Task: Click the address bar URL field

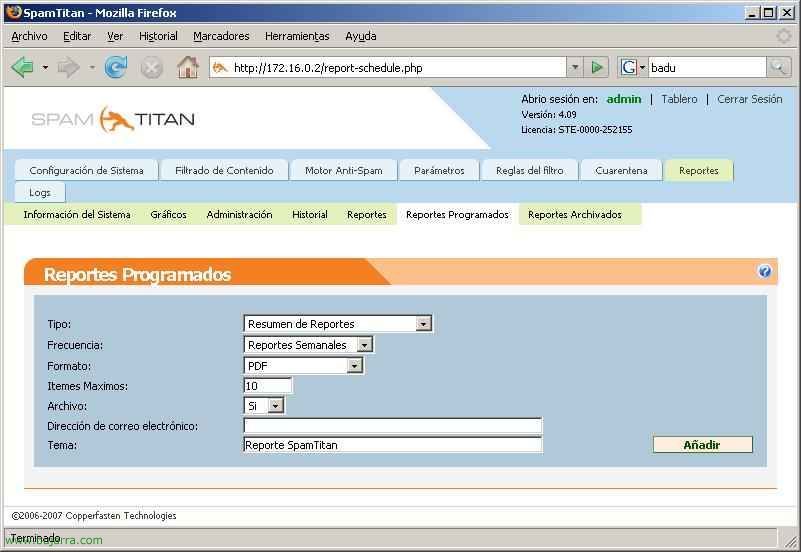Action: tap(388, 67)
